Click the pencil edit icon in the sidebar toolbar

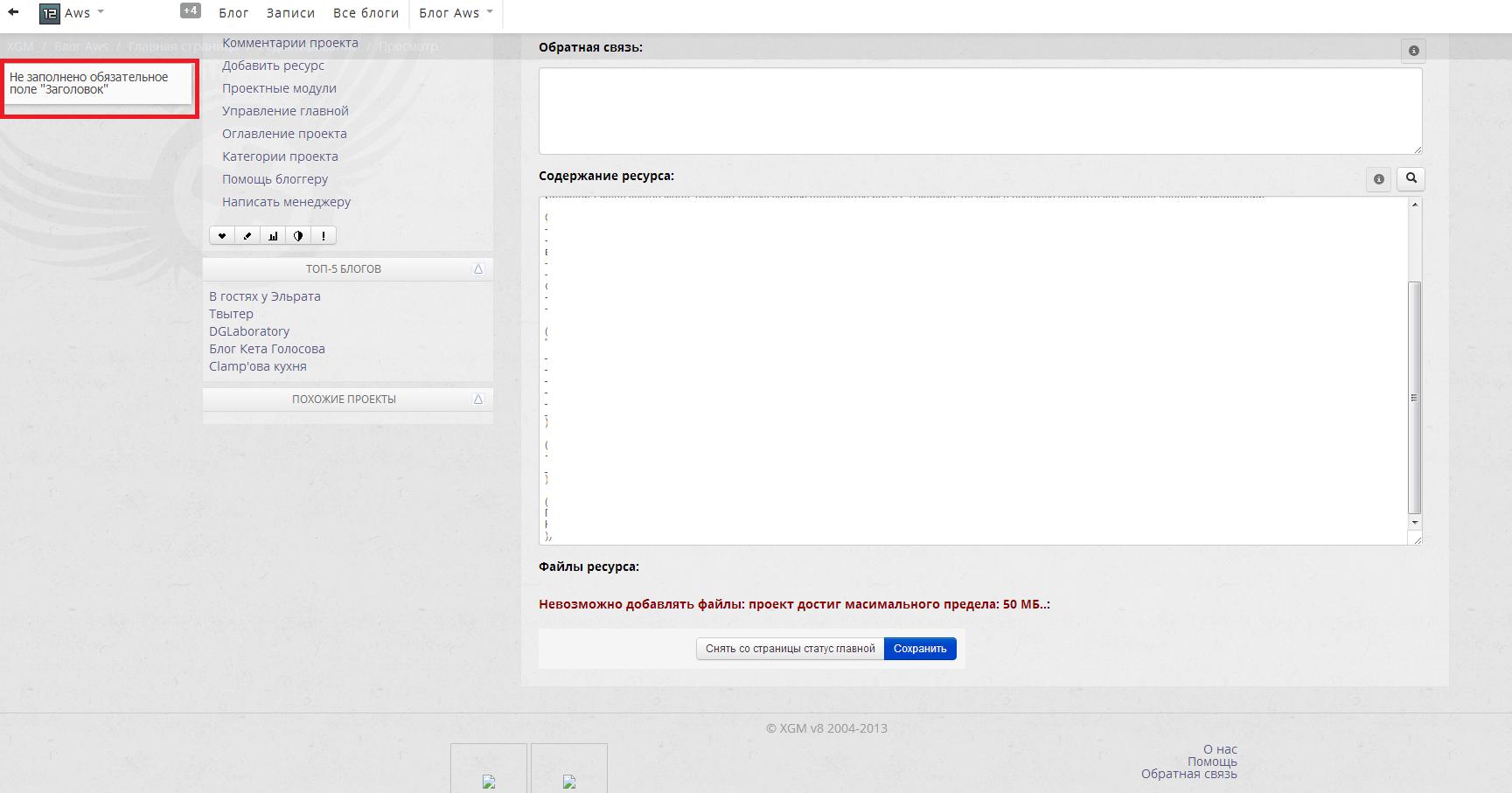[x=247, y=236]
